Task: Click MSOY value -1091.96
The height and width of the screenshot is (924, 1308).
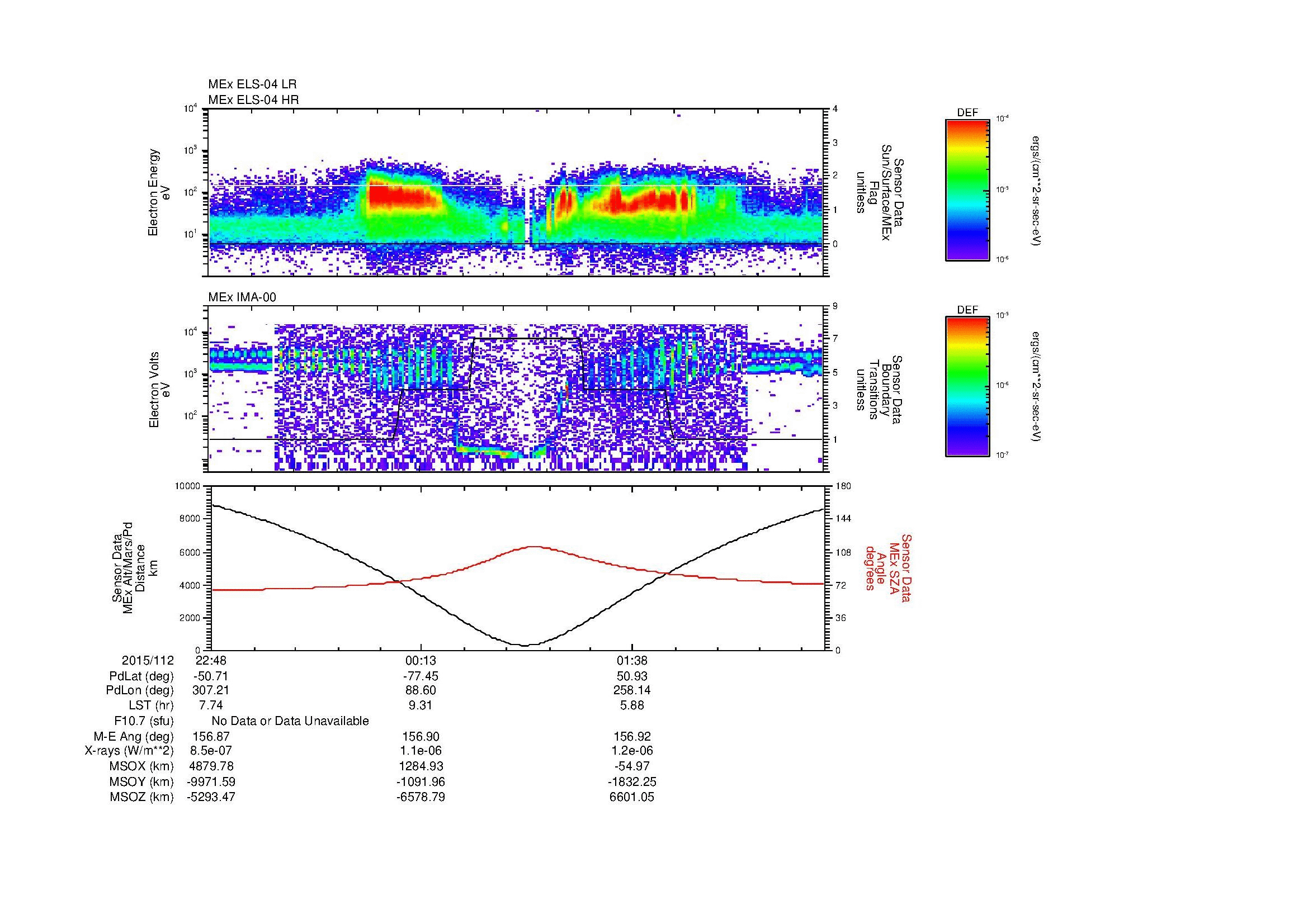Action: (x=421, y=781)
